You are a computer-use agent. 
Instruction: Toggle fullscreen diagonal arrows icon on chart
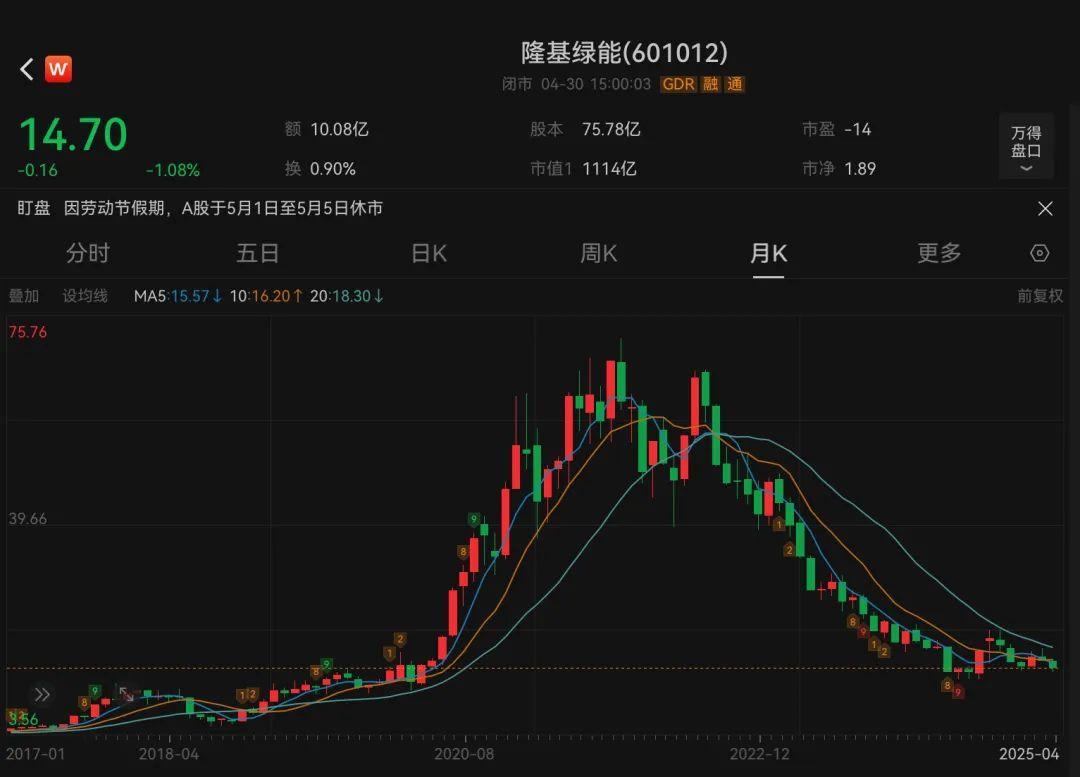[126, 694]
